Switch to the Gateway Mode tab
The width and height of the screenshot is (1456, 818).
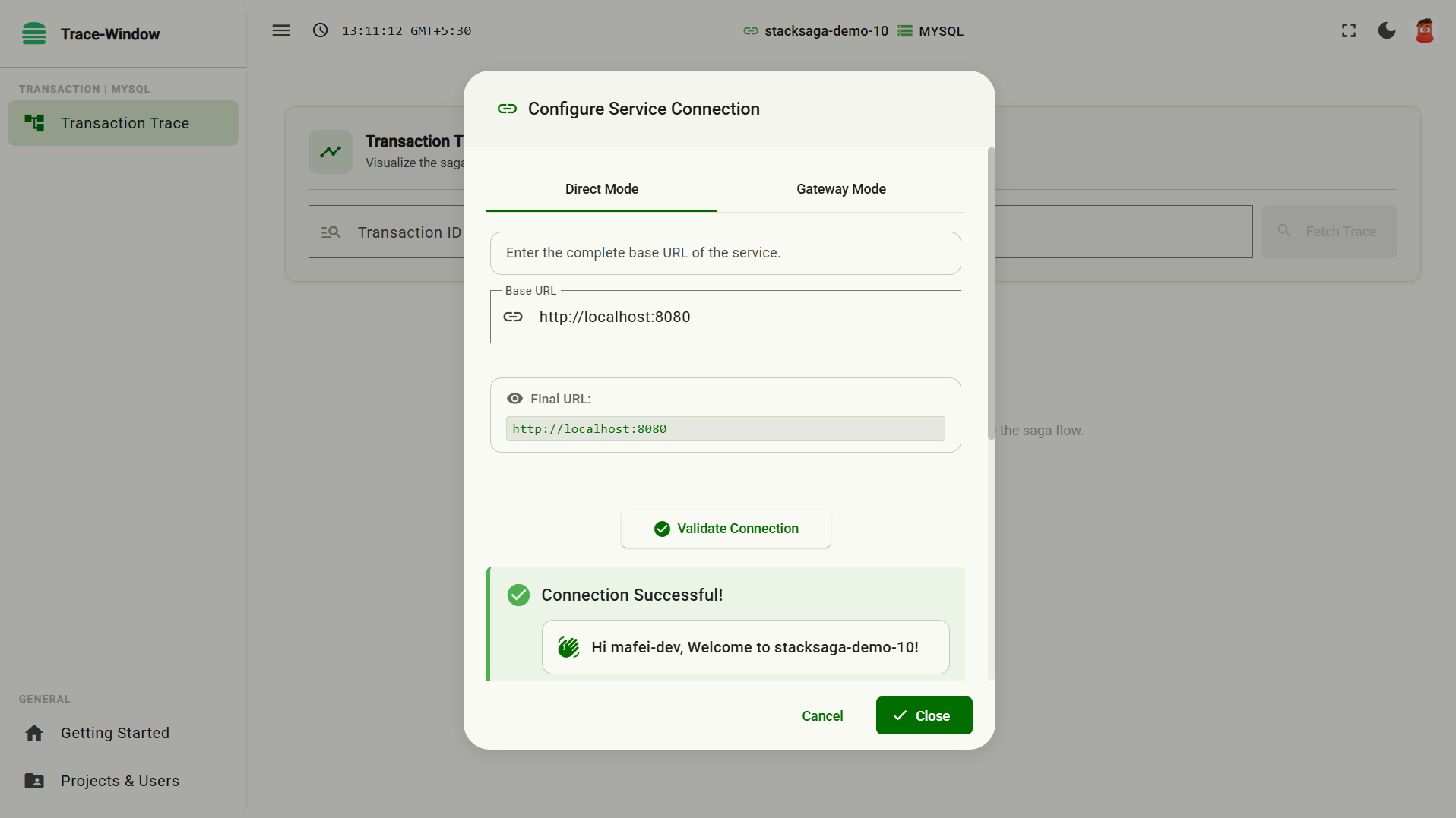841,189
